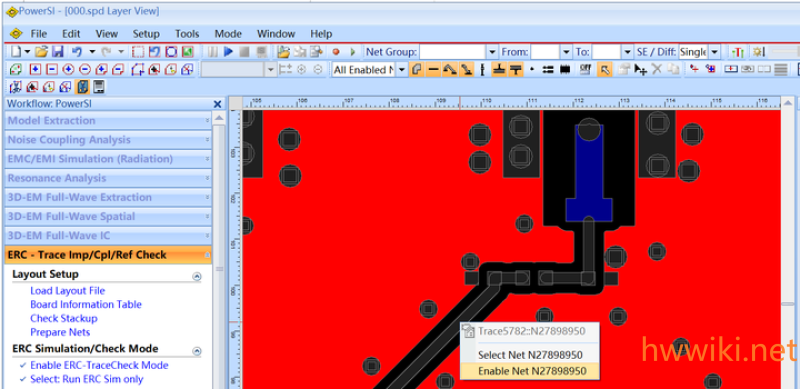Click the zoom out minus-circle icon
Viewport: 800px width, 389px height.
85,69
